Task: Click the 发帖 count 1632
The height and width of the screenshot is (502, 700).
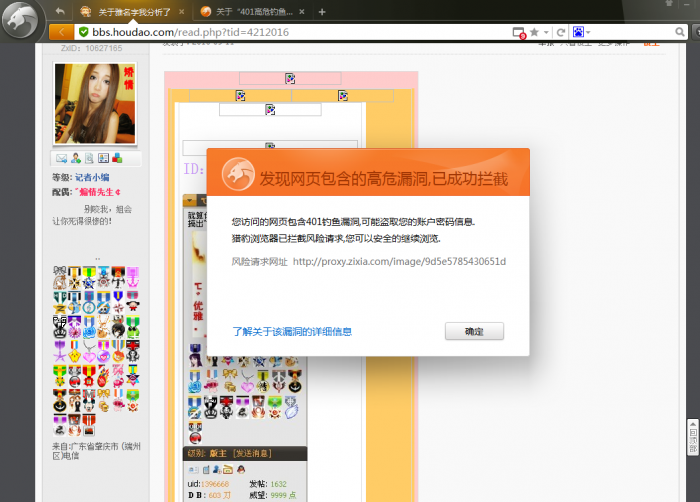Action: click(x=279, y=484)
